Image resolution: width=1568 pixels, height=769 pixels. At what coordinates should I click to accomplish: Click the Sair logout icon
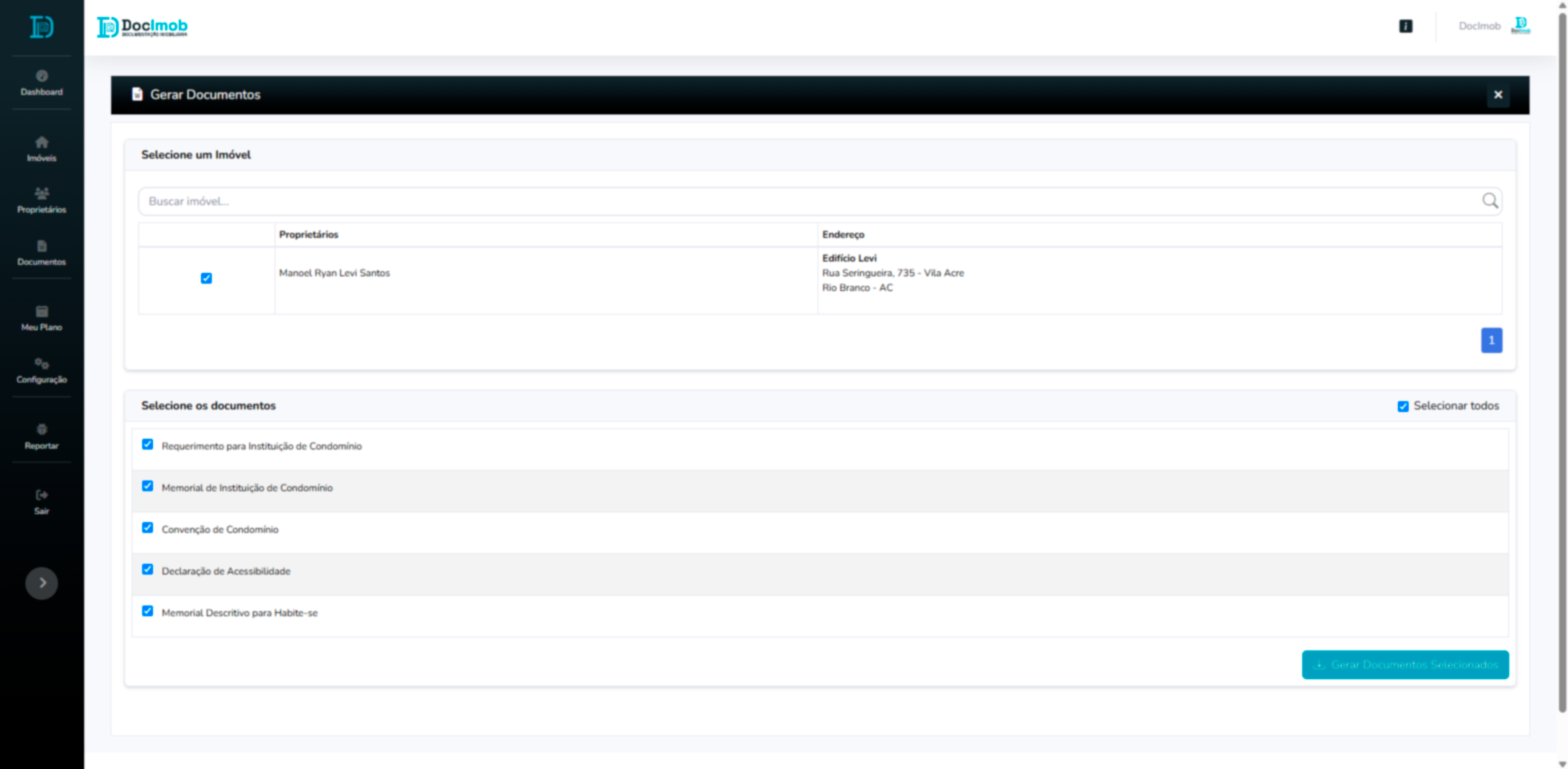tap(42, 494)
